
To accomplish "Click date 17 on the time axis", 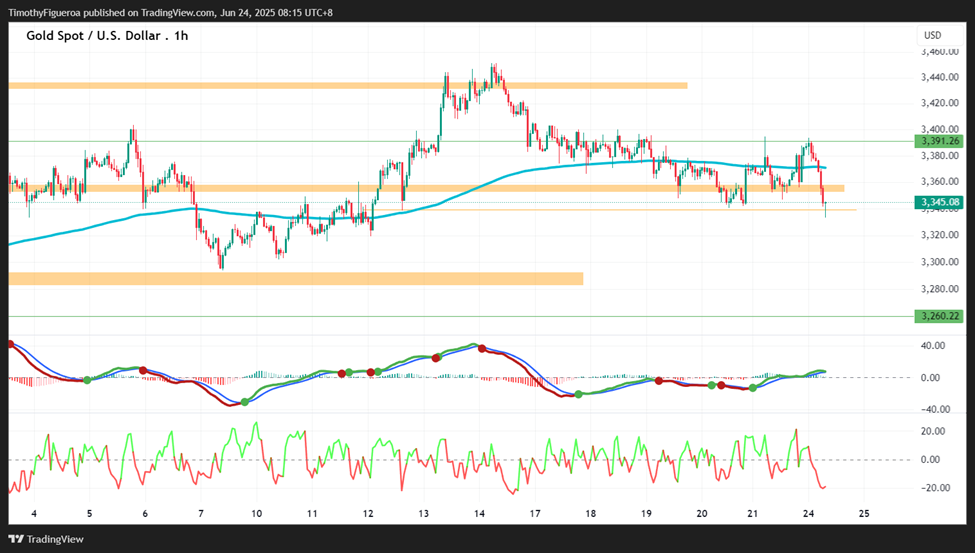I will (535, 514).
